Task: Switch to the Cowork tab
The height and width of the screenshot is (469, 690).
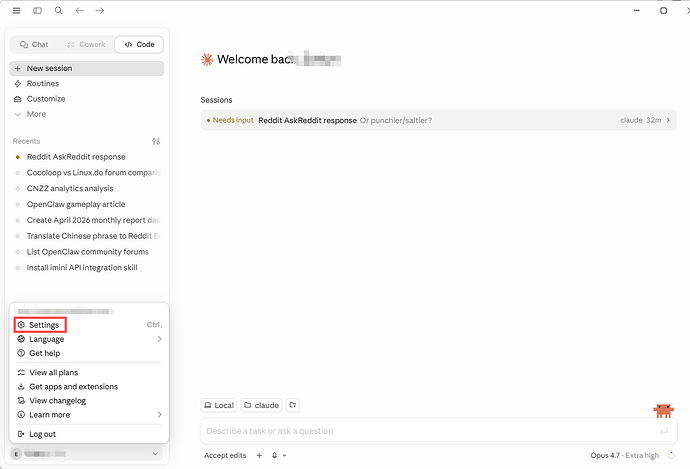Action: pos(86,44)
